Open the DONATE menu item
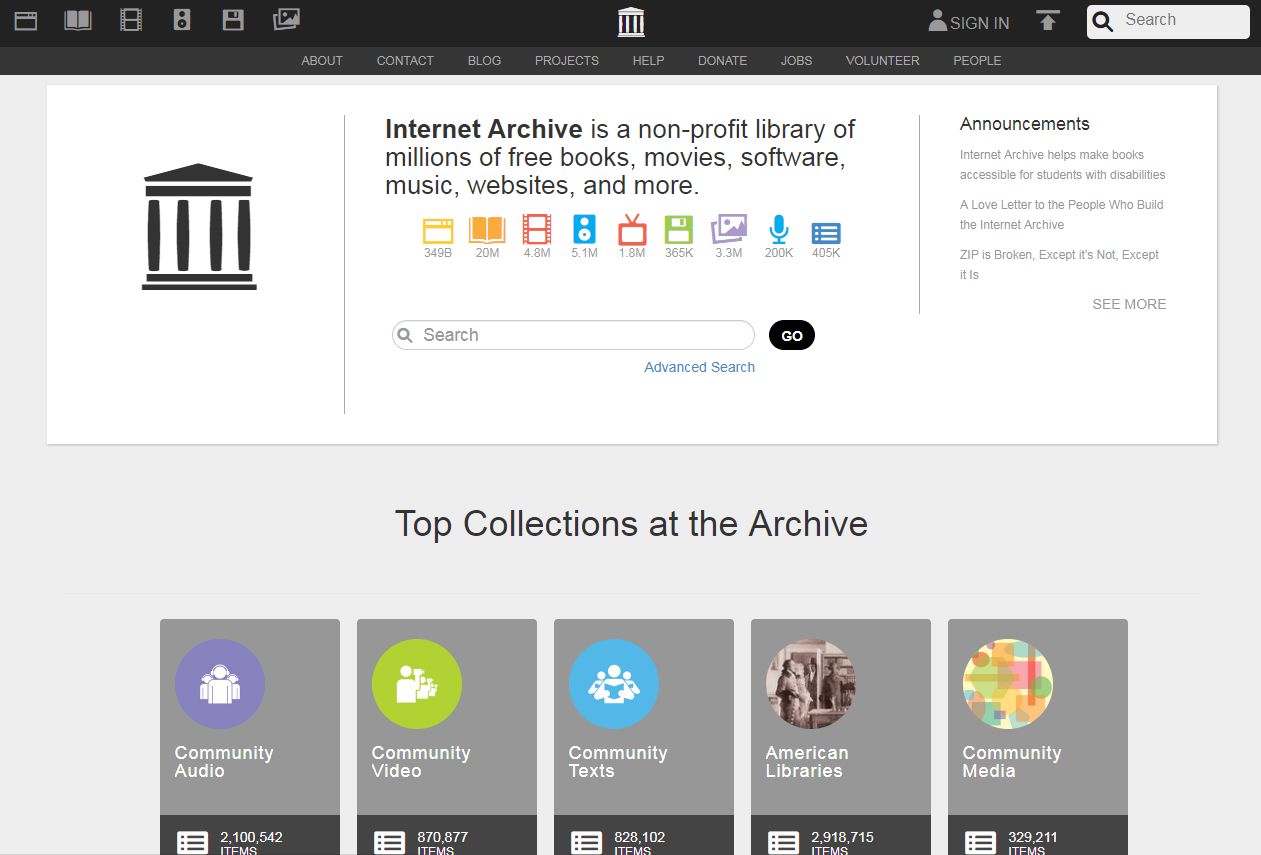Screen dimensions: 1261x855 pos(722,61)
